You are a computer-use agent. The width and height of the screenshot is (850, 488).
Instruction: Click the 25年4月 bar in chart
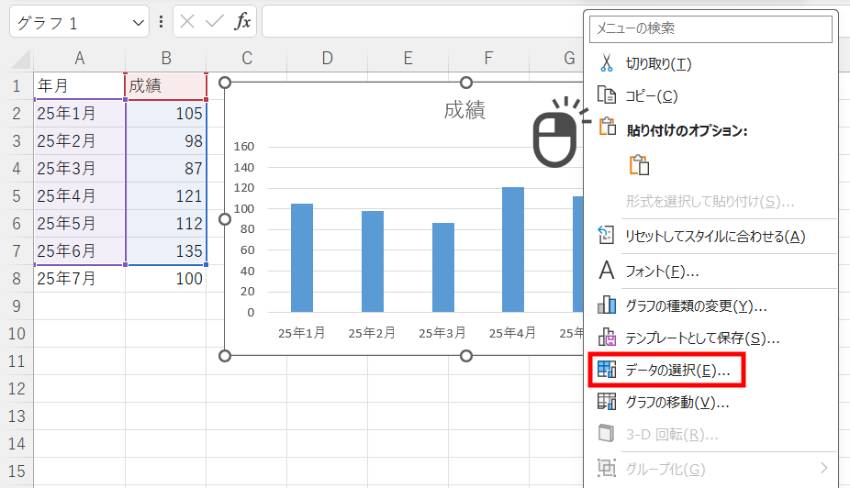click(x=513, y=249)
